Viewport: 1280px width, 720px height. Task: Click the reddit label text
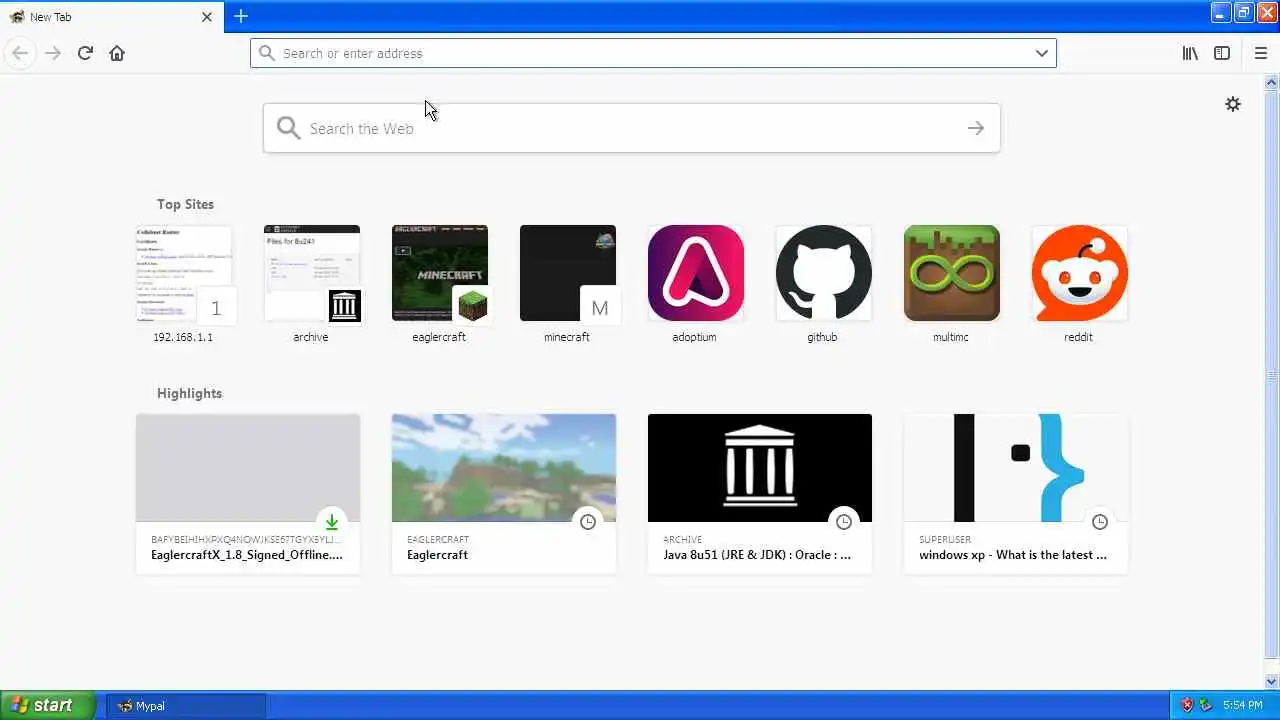(x=1078, y=337)
